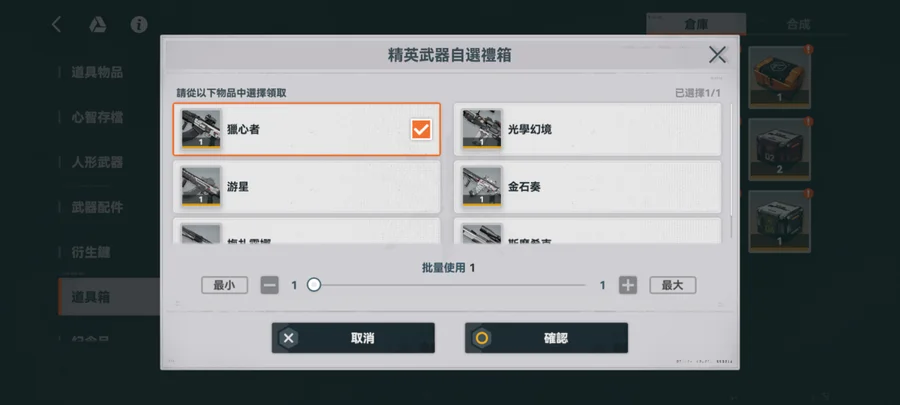Open the triangular home emblem icon
This screenshot has height=405, width=900.
pyautogui.click(x=97, y=25)
